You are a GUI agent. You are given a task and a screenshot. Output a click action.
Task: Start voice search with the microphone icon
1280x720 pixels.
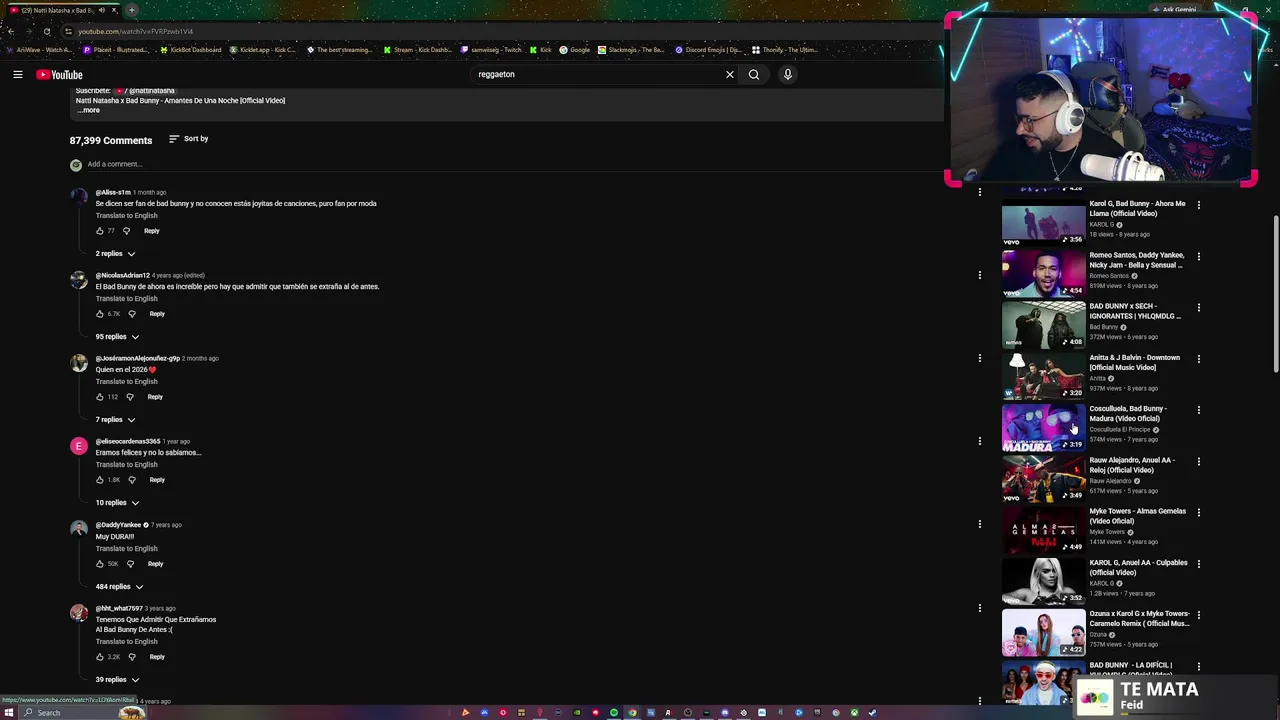[x=788, y=74]
